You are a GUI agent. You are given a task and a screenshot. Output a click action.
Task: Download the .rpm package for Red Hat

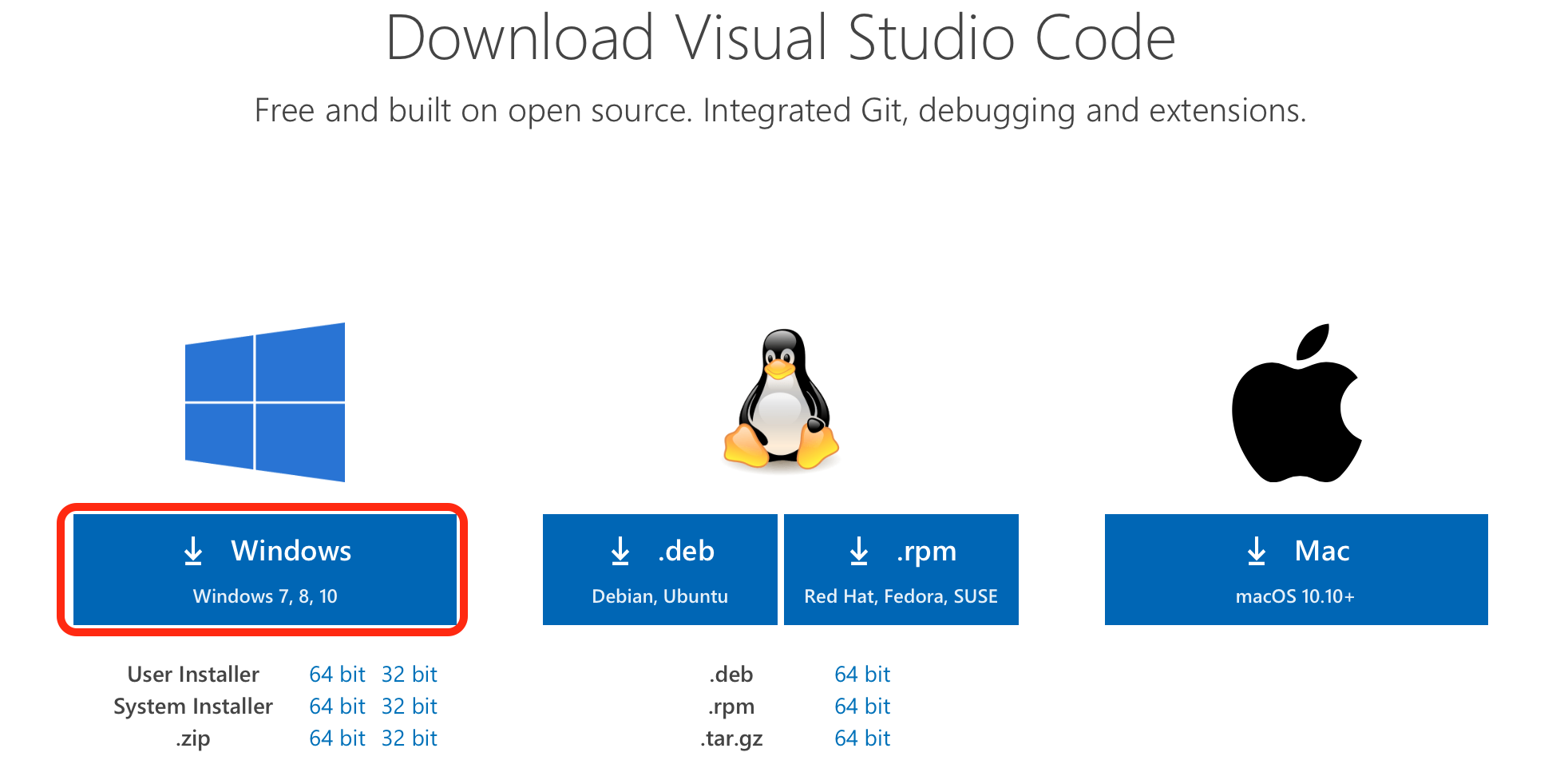pos(901,569)
